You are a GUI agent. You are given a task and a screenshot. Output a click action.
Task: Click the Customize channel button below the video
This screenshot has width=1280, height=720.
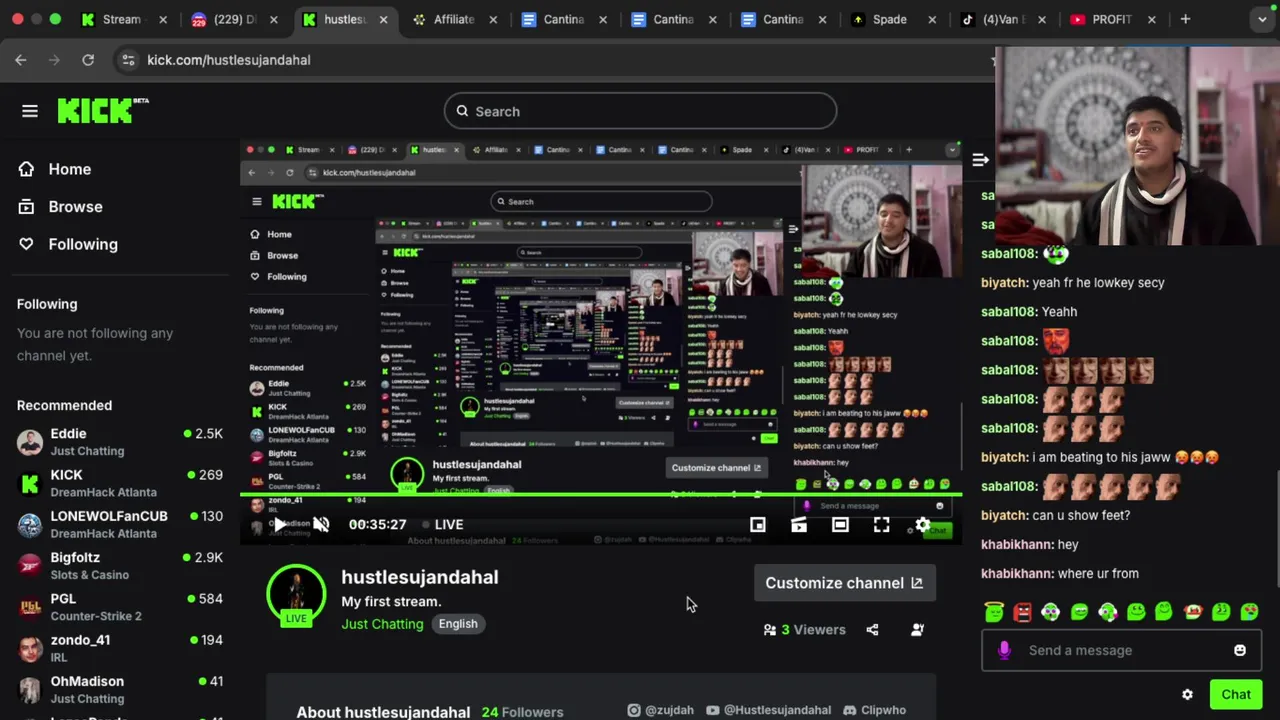pos(844,583)
